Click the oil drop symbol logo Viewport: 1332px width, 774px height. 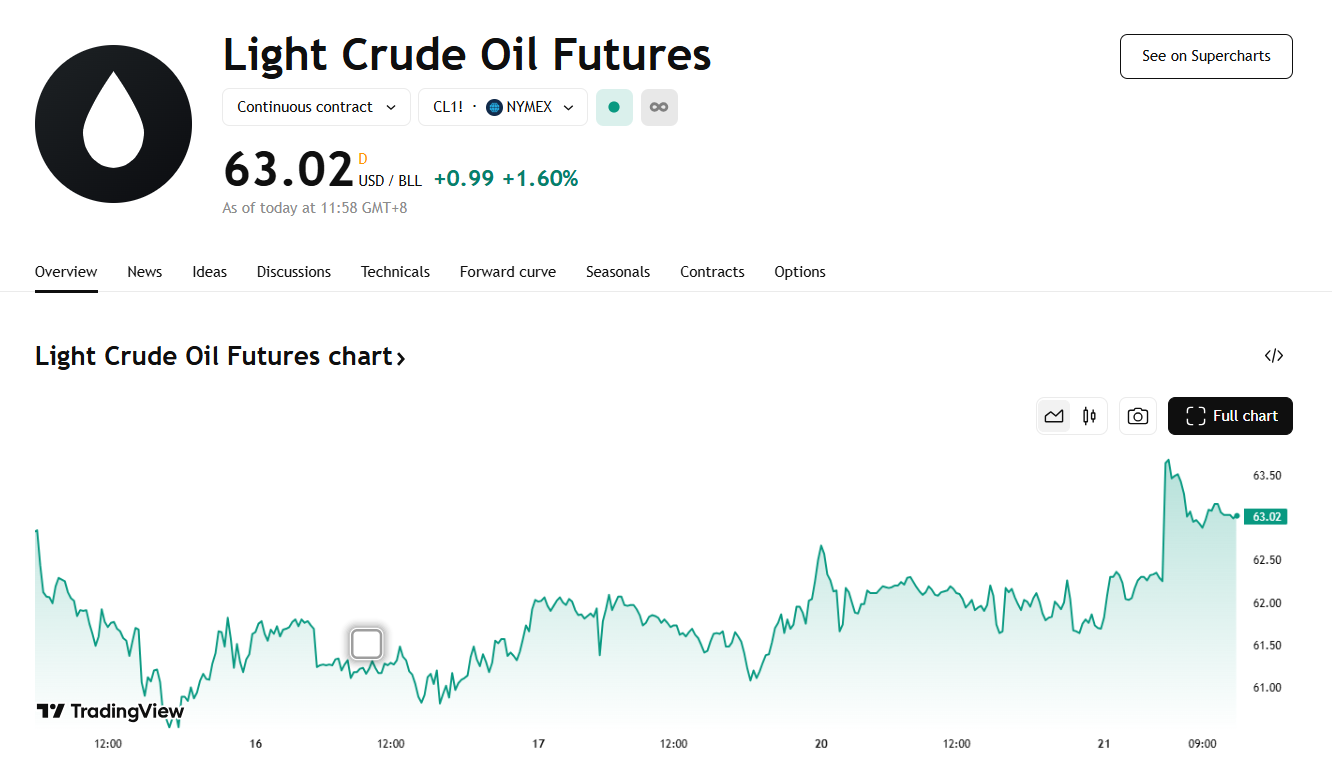113,124
